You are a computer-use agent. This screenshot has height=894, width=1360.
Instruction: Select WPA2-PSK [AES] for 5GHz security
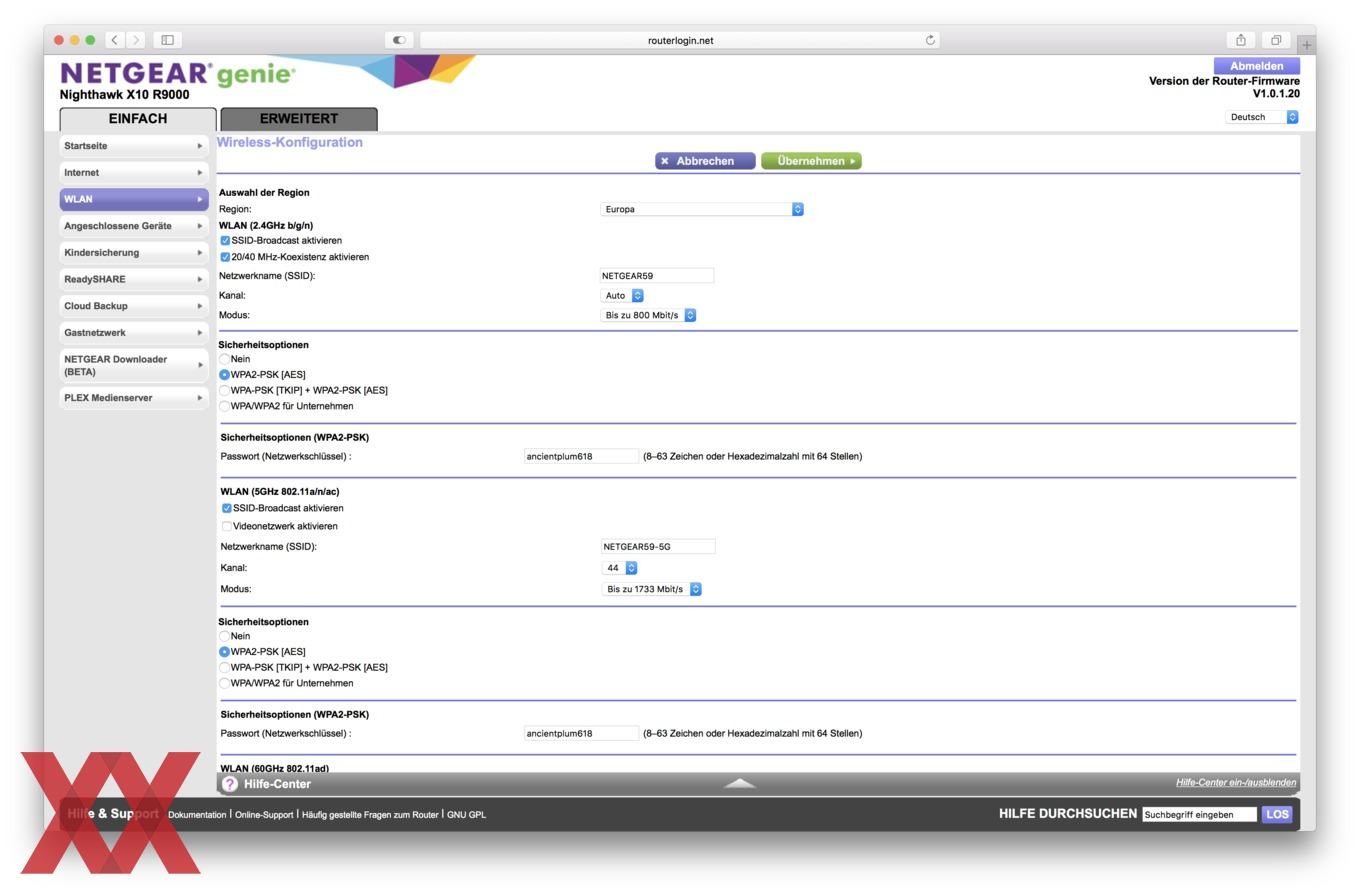point(224,651)
